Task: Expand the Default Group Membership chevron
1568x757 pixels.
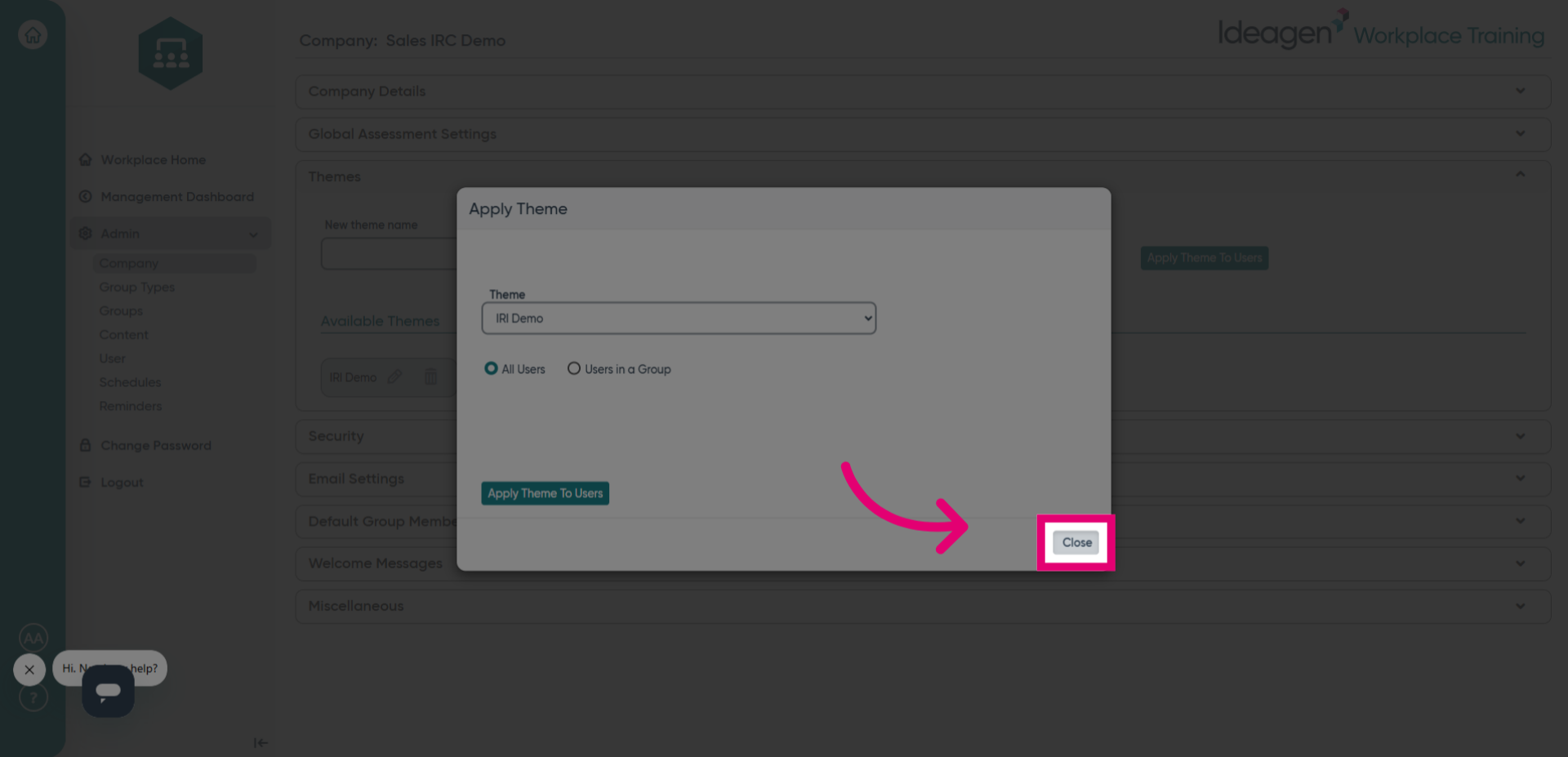Action: coord(1520,521)
